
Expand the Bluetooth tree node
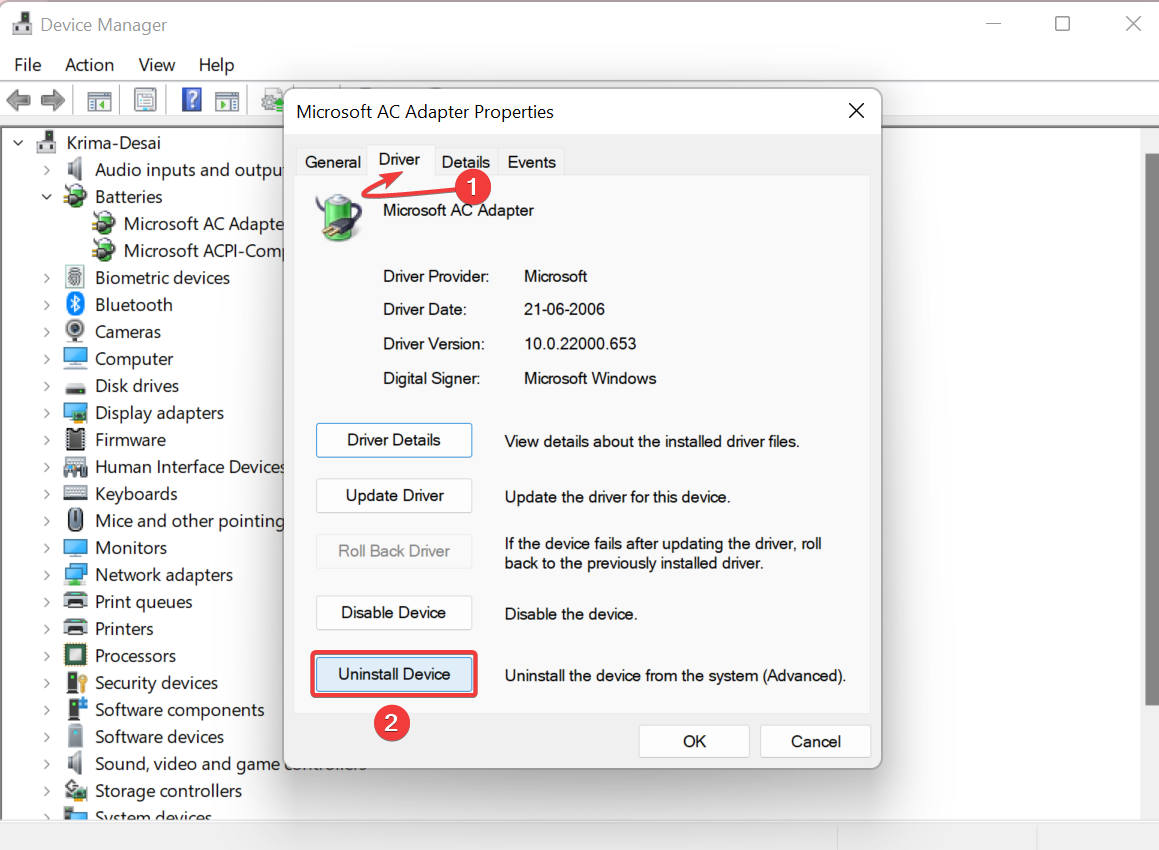(x=47, y=305)
